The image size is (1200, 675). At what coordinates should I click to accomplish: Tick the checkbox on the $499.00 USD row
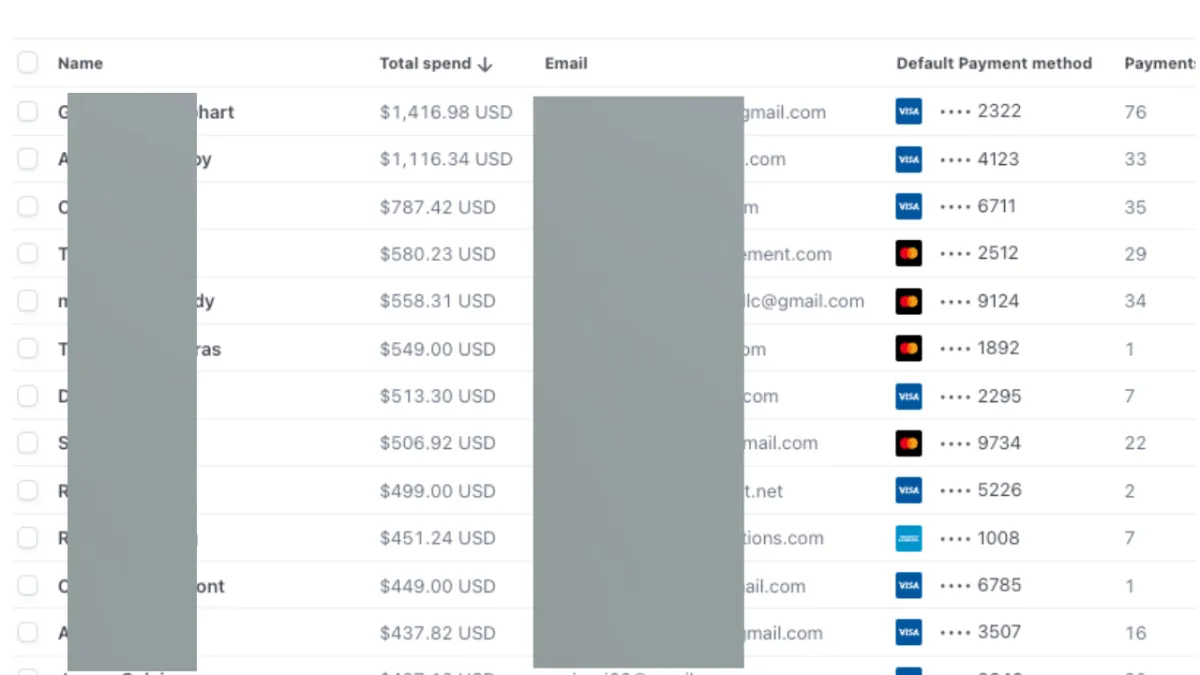pos(27,491)
